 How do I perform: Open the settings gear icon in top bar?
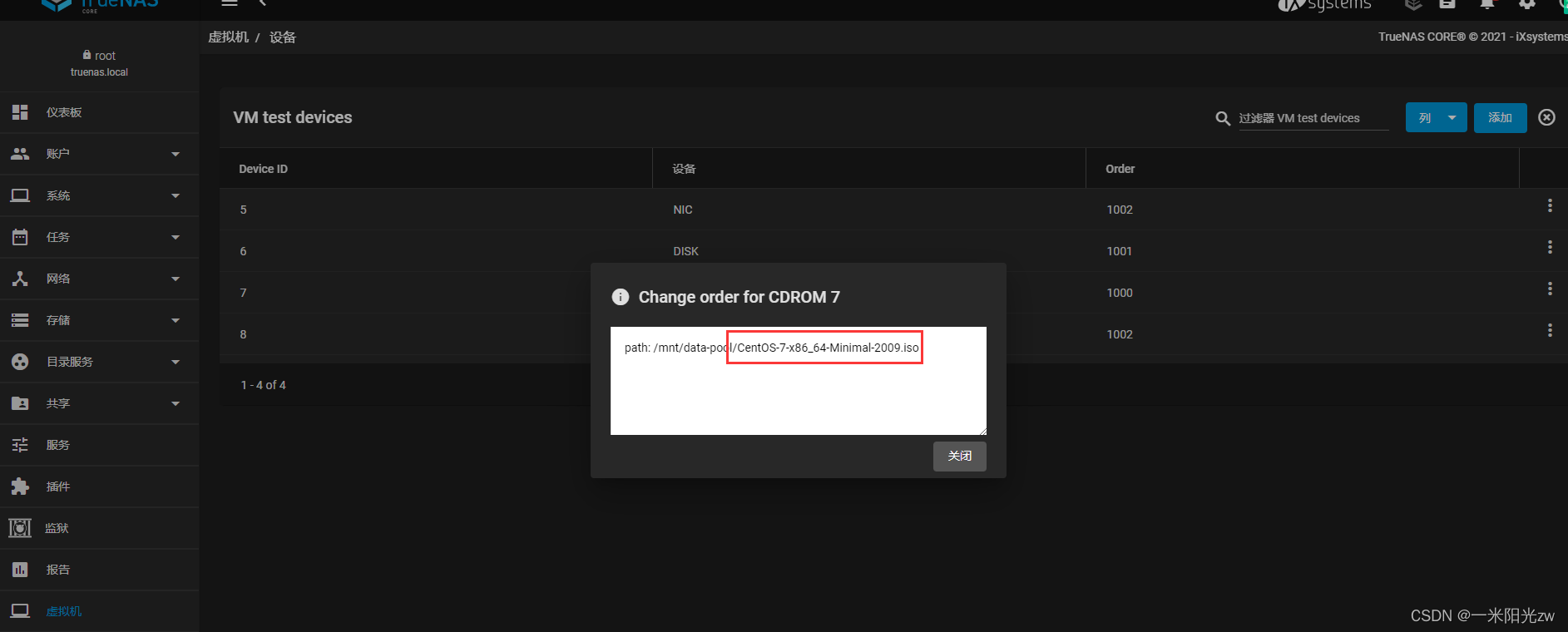tap(1527, 4)
